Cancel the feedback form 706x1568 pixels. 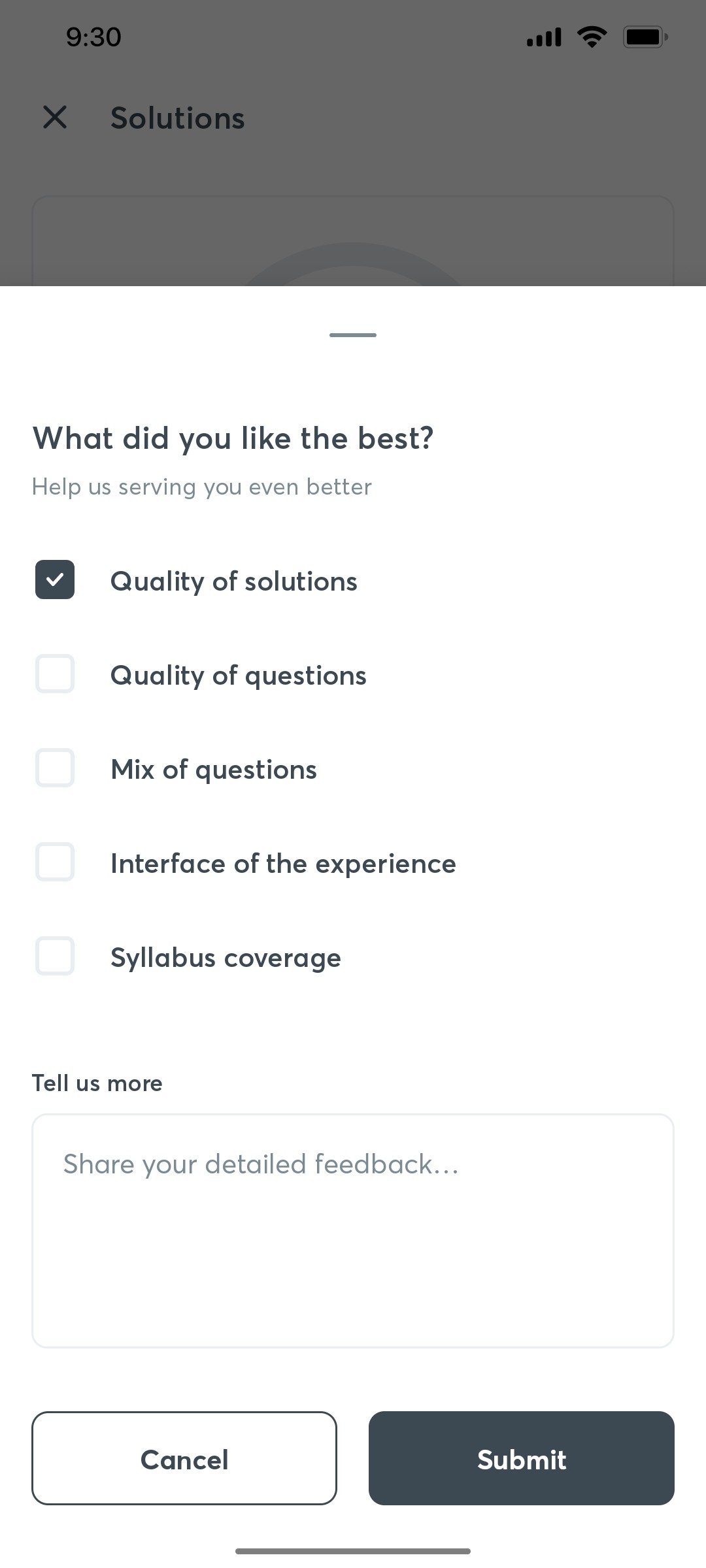184,1459
